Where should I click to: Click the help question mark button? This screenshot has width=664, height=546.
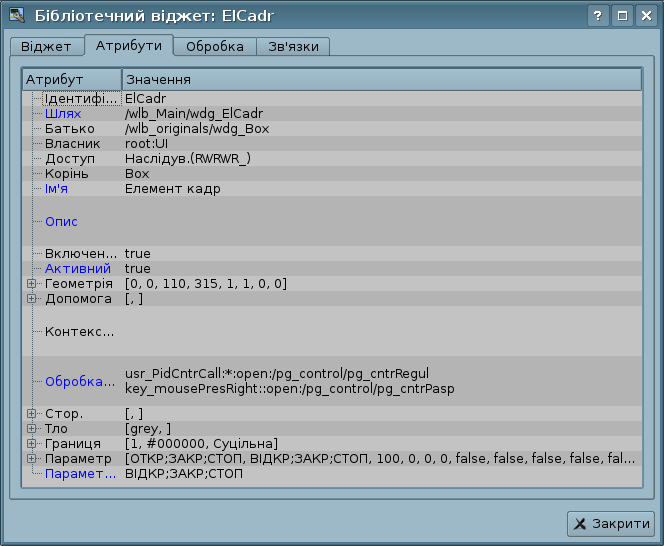pos(598,16)
